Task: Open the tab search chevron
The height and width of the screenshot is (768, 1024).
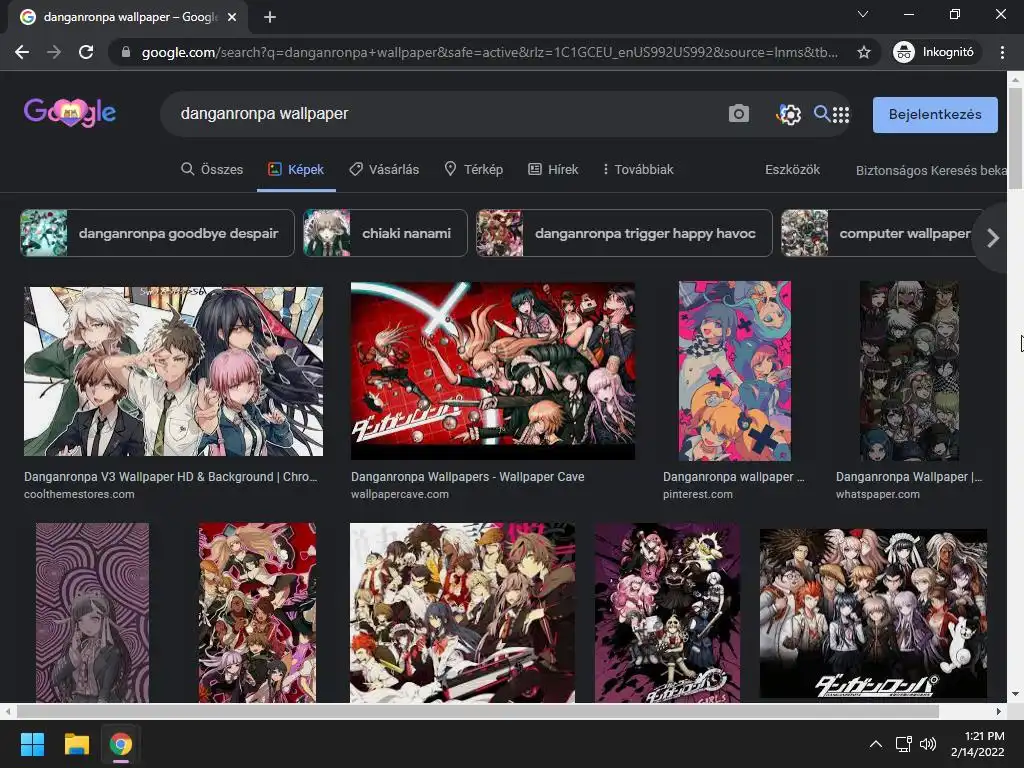Action: click(x=863, y=14)
